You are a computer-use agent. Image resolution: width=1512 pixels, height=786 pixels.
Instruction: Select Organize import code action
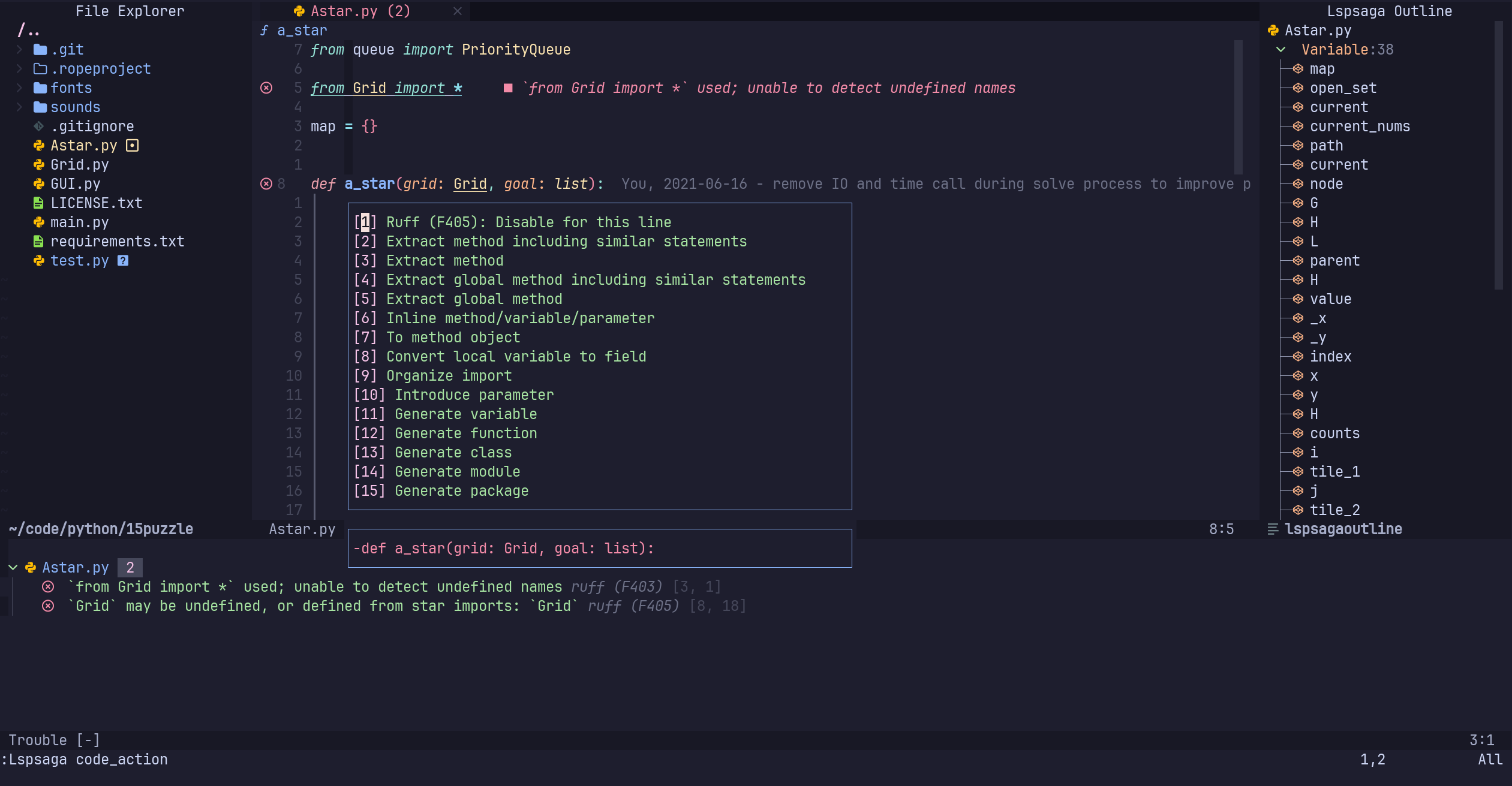449,376
